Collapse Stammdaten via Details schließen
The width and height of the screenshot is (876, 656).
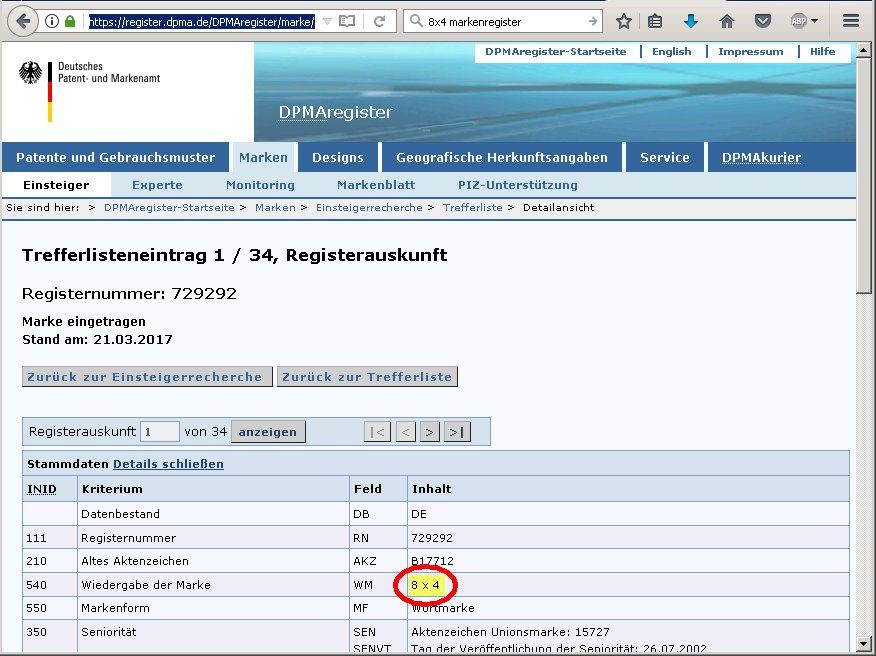168,464
